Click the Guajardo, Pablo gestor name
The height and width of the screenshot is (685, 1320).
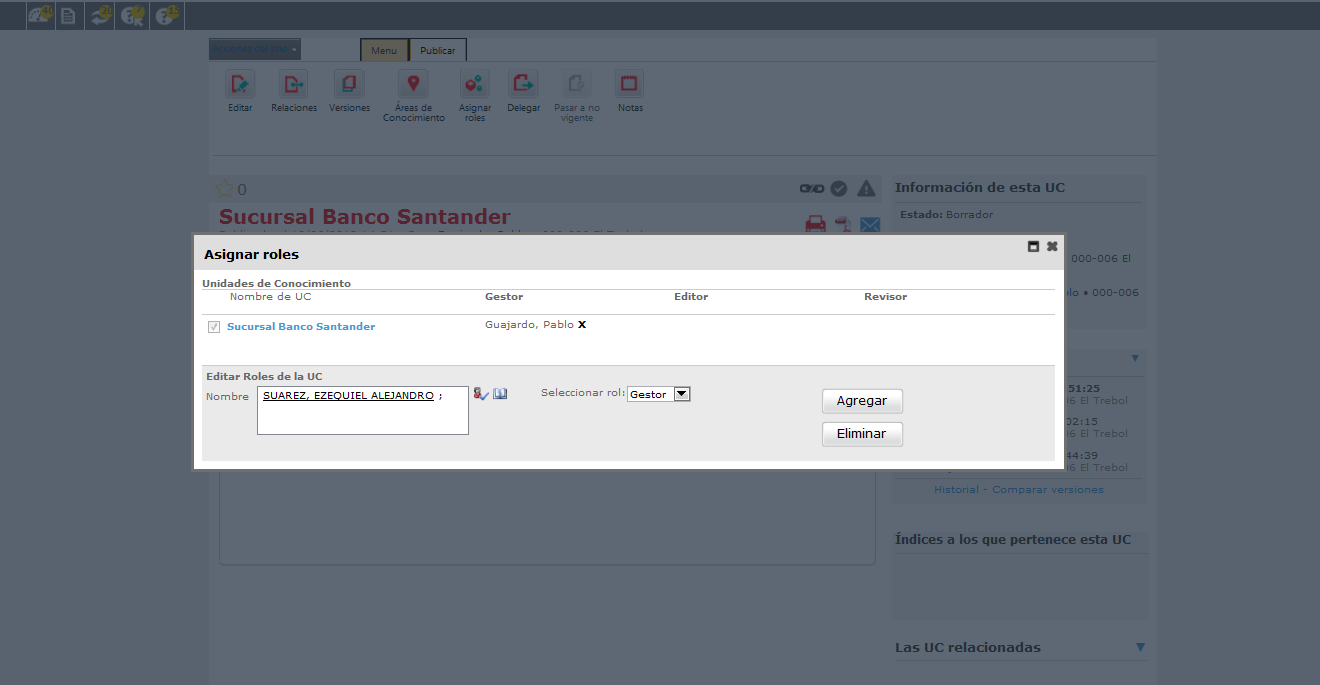pyautogui.click(x=529, y=325)
